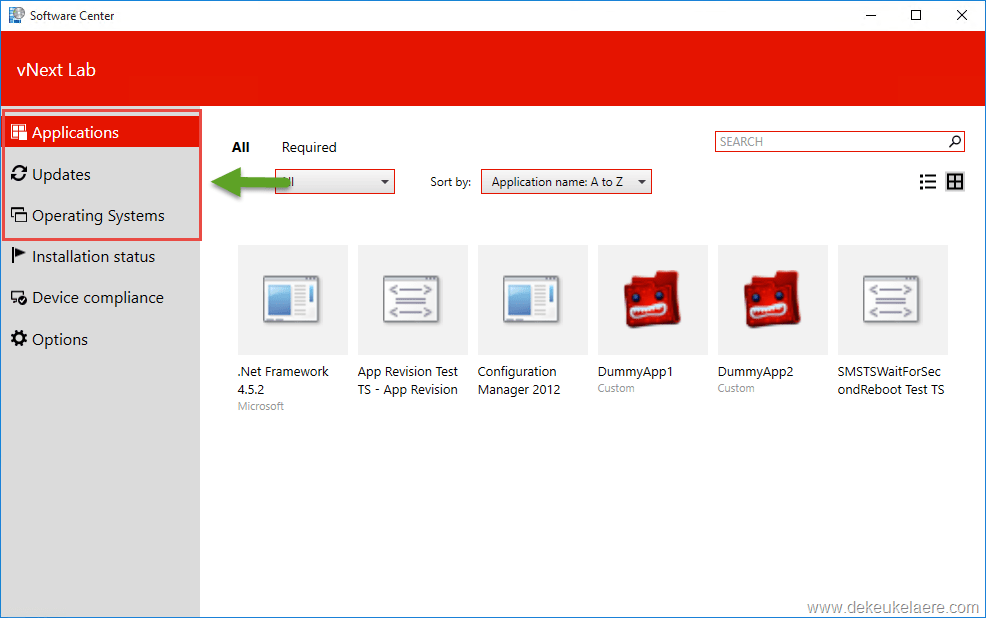Go to Operating Systems in sidebar

pos(102,215)
